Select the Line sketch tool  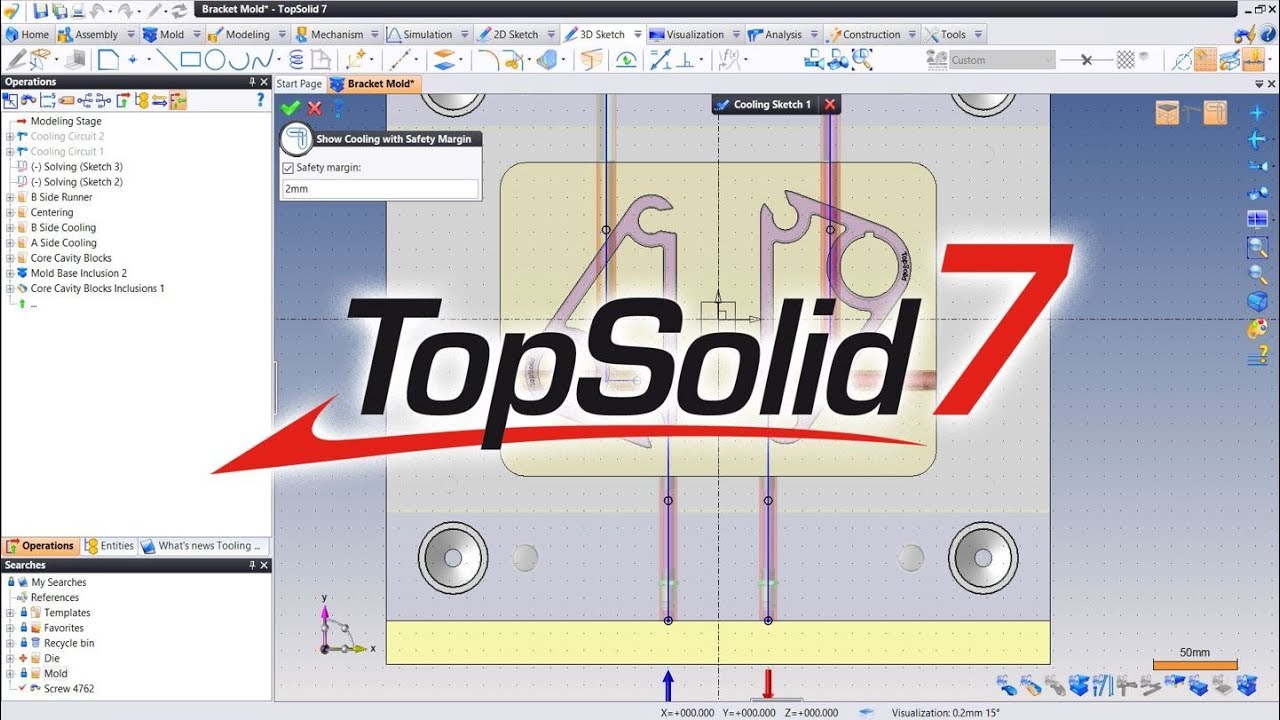(x=166, y=59)
